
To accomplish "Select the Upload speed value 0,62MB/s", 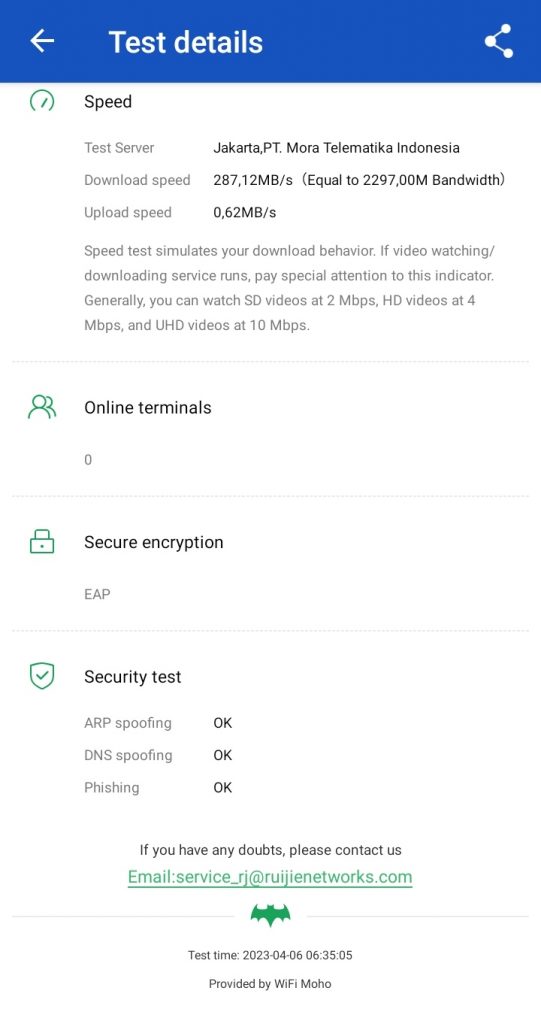I will (244, 213).
